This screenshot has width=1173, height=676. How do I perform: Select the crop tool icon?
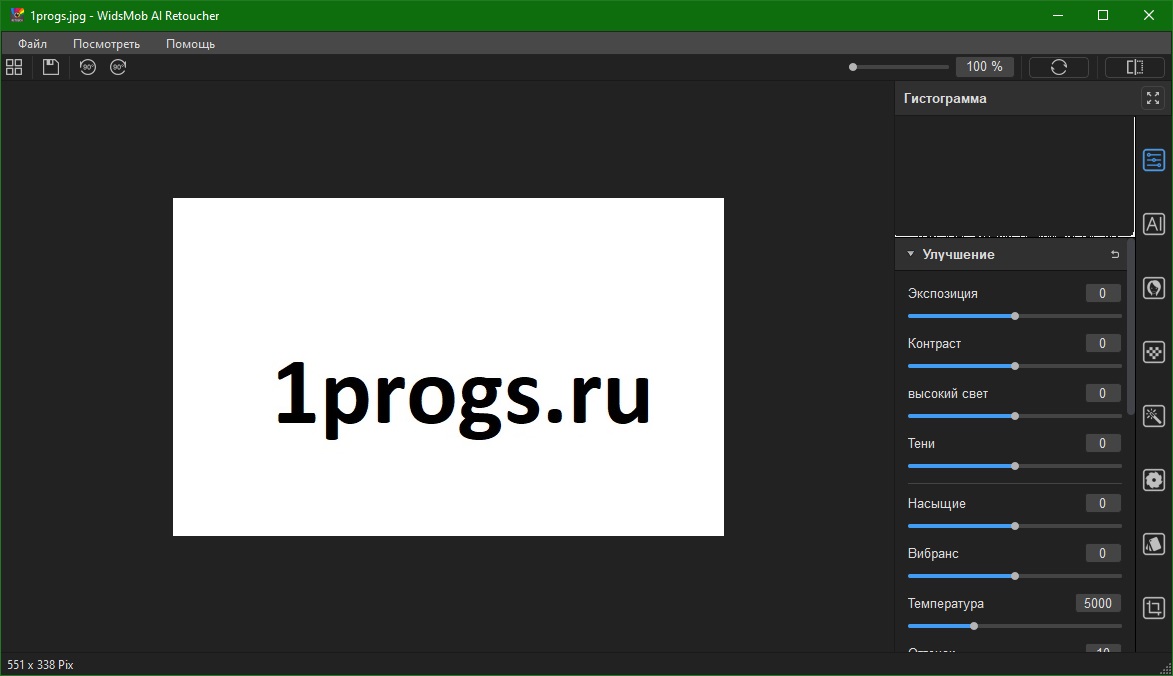tap(1154, 608)
